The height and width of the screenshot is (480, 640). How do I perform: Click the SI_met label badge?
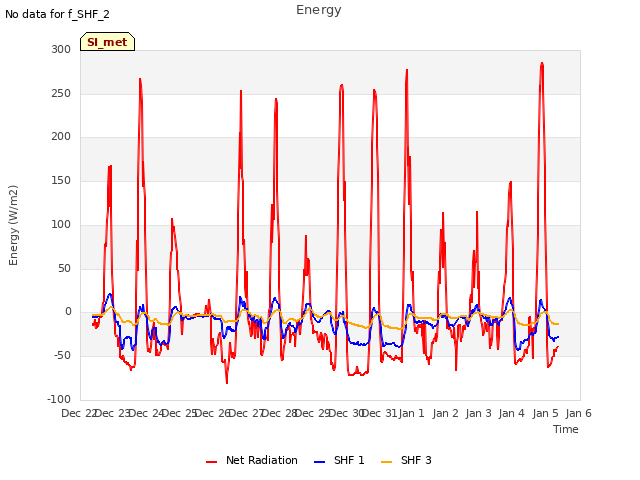(x=107, y=42)
